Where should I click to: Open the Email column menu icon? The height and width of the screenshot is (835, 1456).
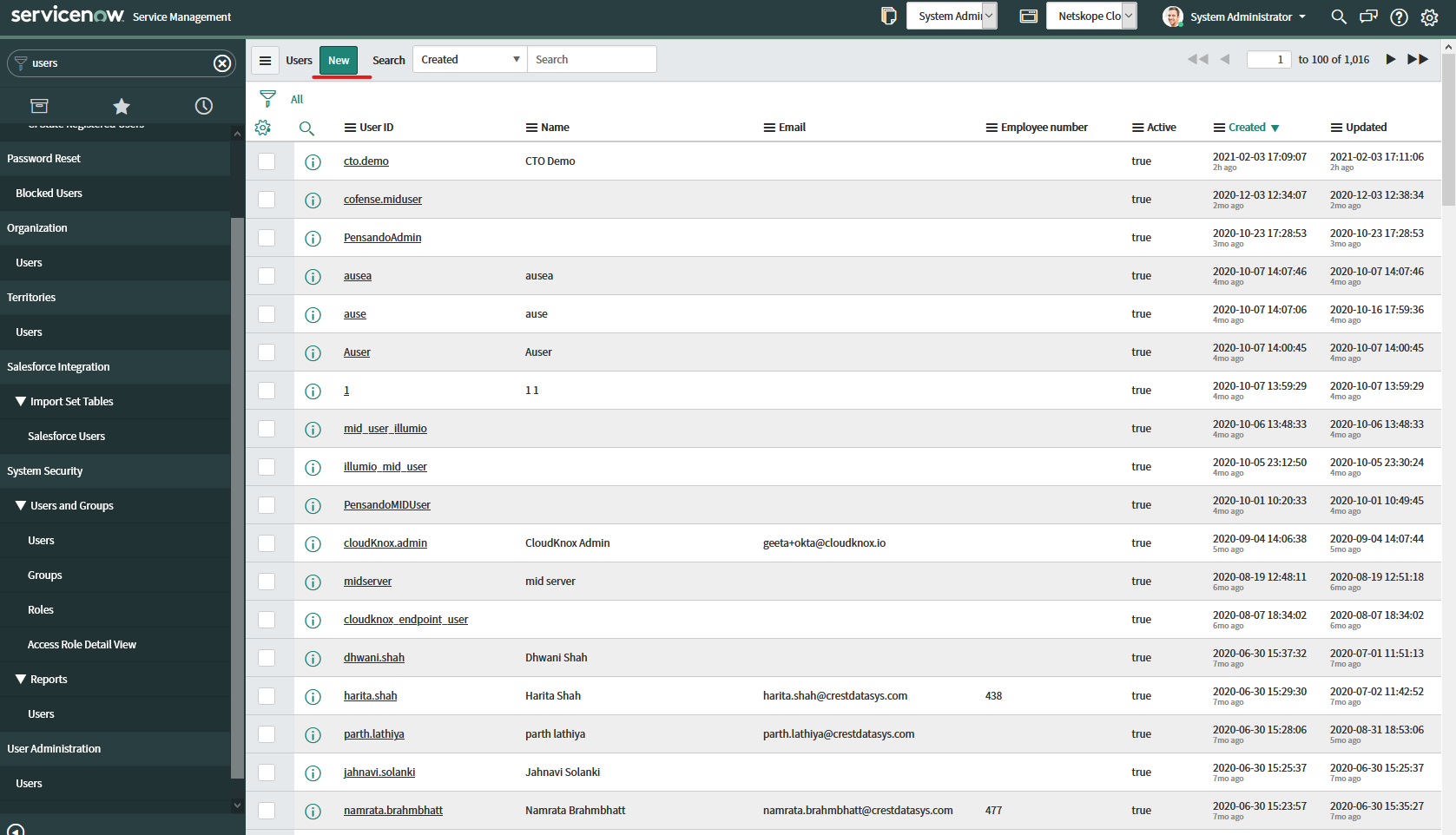pos(769,128)
